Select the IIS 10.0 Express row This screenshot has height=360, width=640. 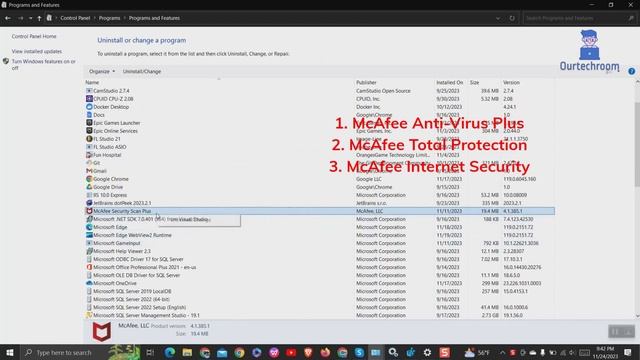pyautogui.click(x=320, y=195)
